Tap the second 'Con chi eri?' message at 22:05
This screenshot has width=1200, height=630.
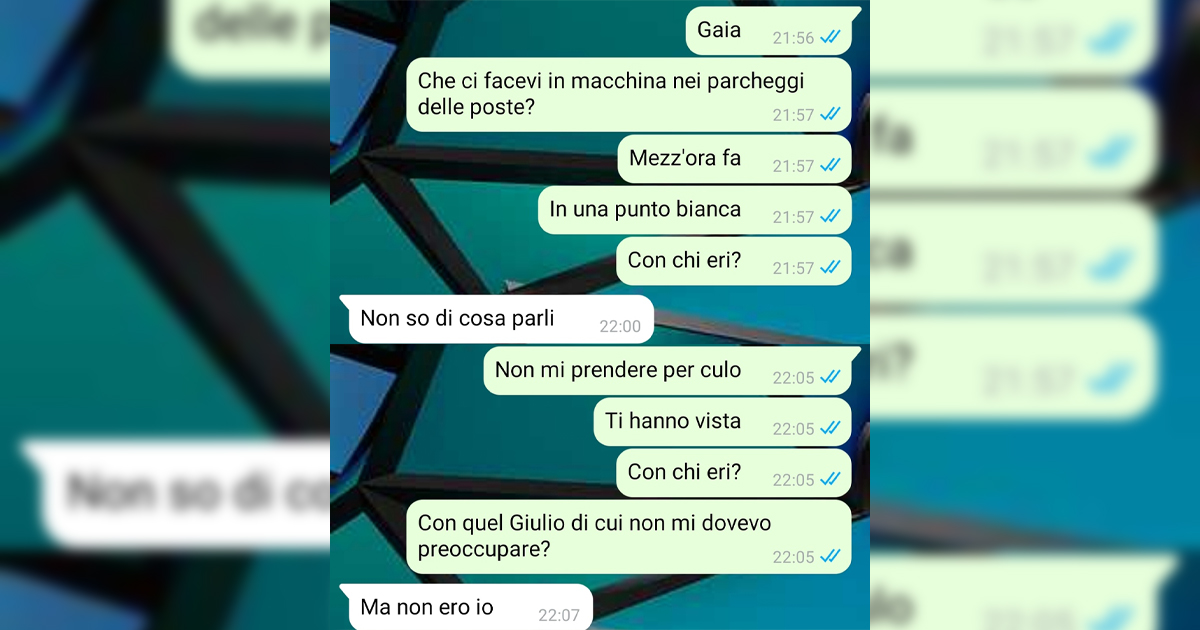pos(734,474)
